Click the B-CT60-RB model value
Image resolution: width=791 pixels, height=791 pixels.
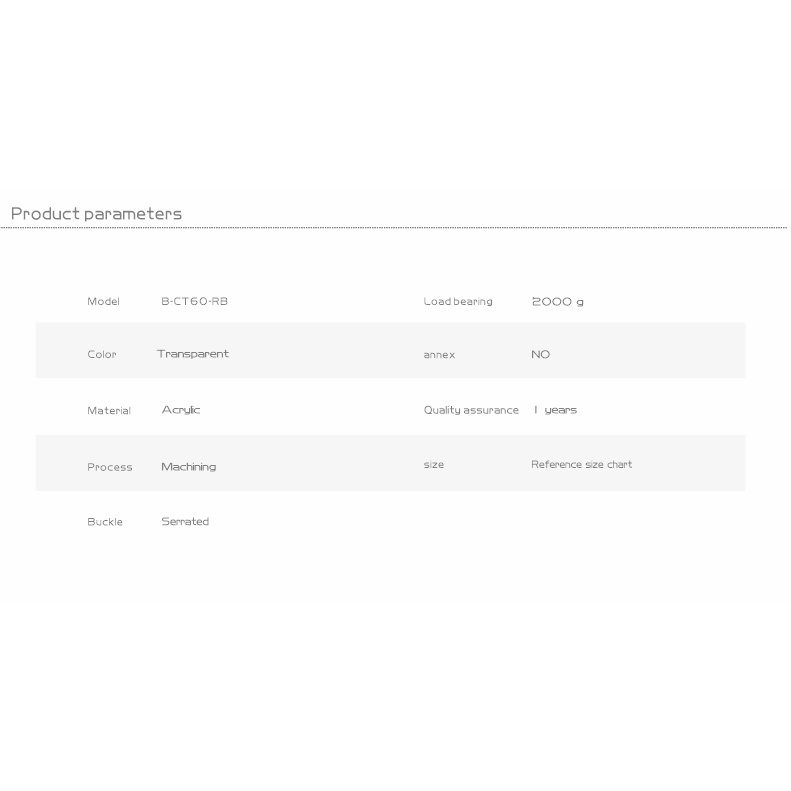pos(194,301)
